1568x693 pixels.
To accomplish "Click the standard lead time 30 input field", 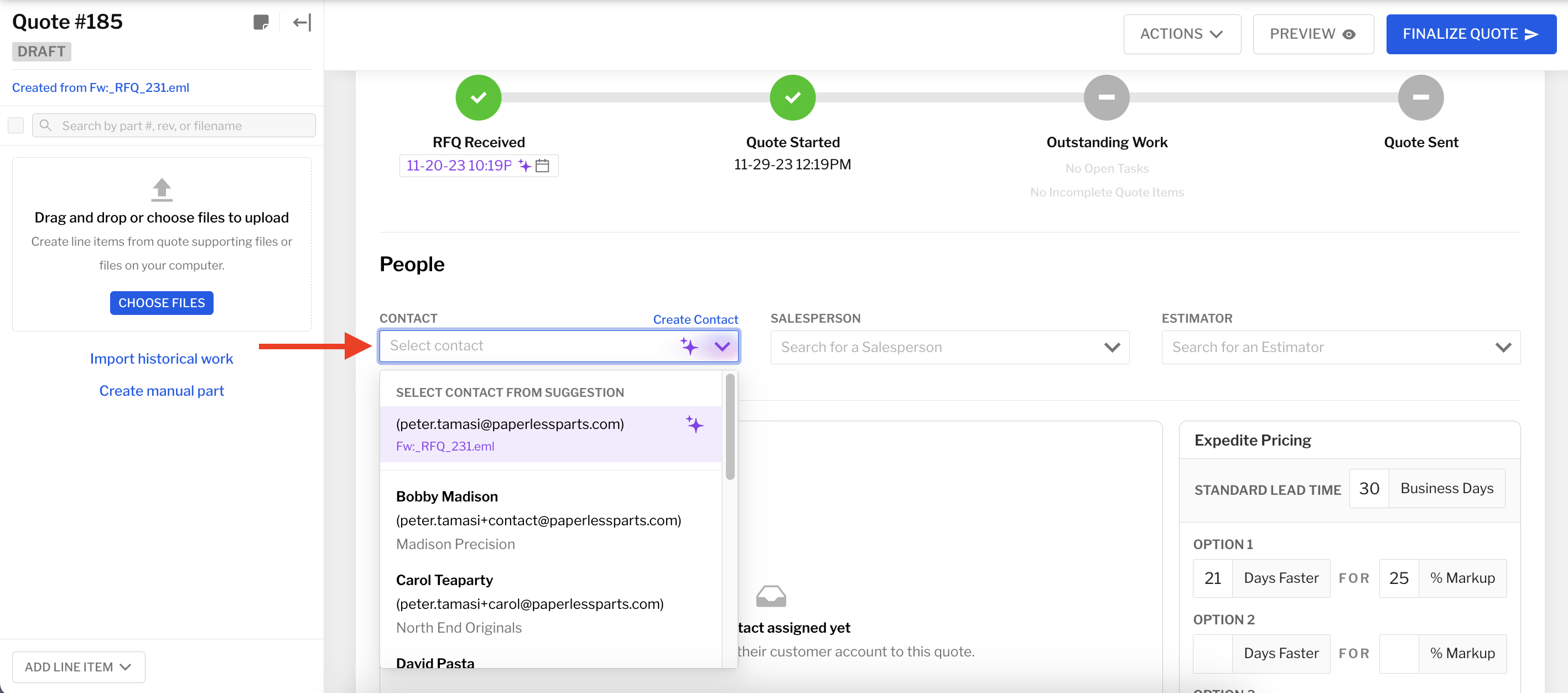I will pyautogui.click(x=1369, y=488).
